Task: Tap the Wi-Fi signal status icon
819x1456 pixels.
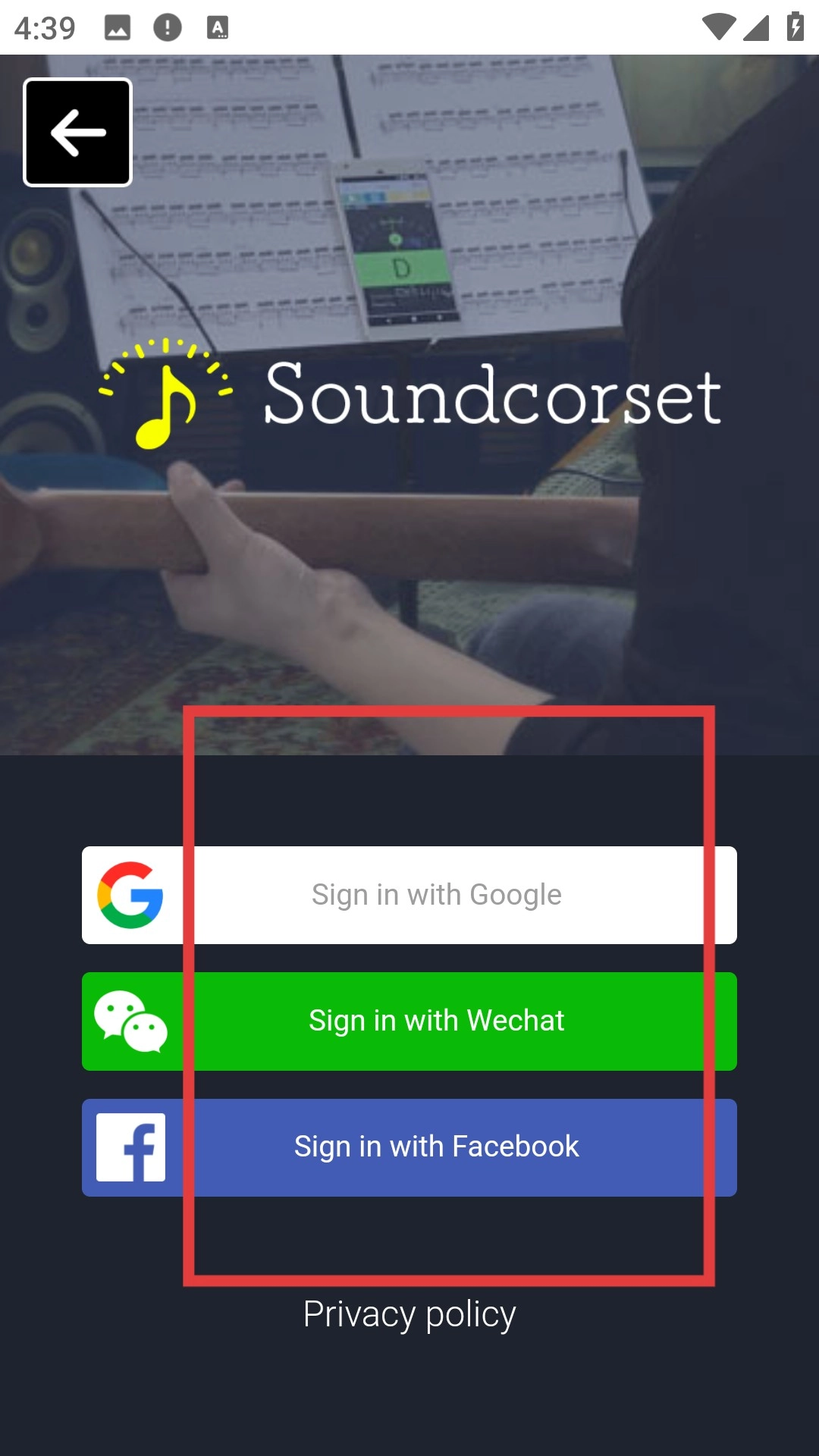Action: click(x=719, y=27)
